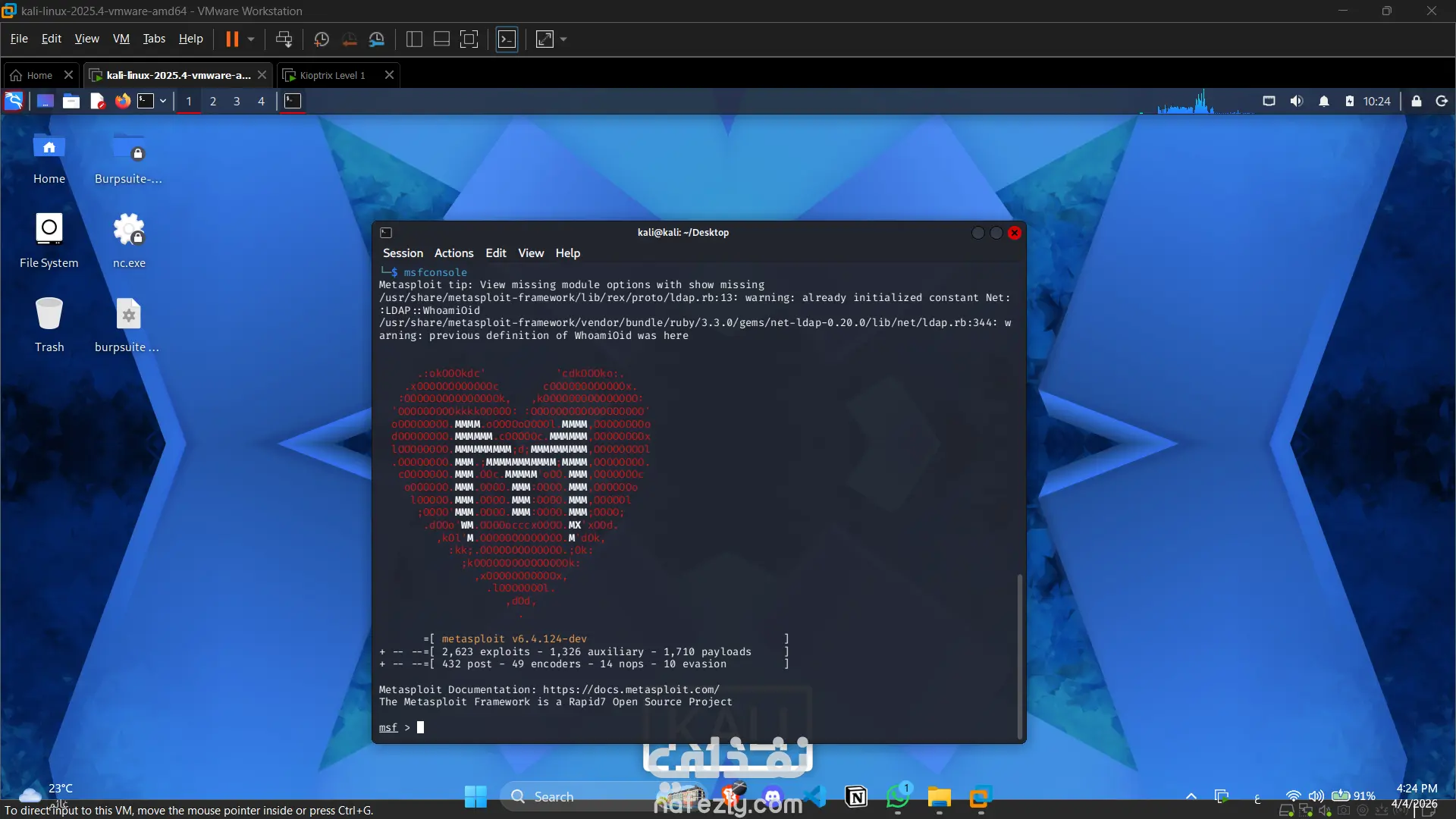Open the Home desktop folder
1456x819 pixels.
click(49, 157)
